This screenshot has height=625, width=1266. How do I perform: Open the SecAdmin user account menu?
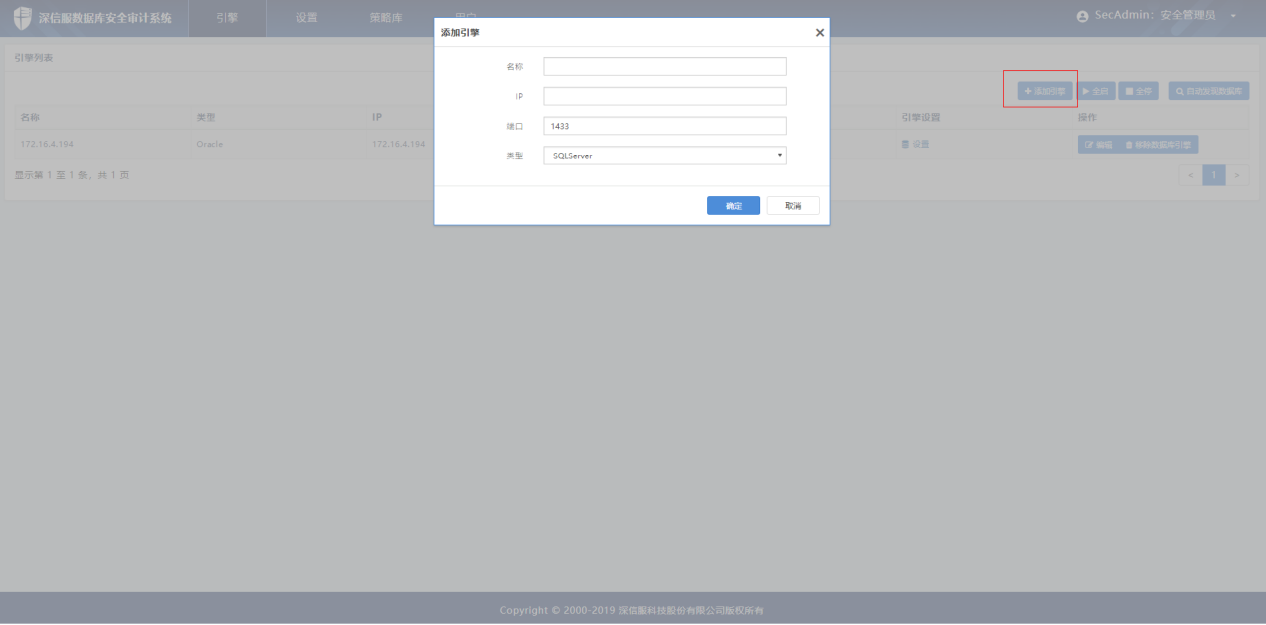coord(1157,16)
